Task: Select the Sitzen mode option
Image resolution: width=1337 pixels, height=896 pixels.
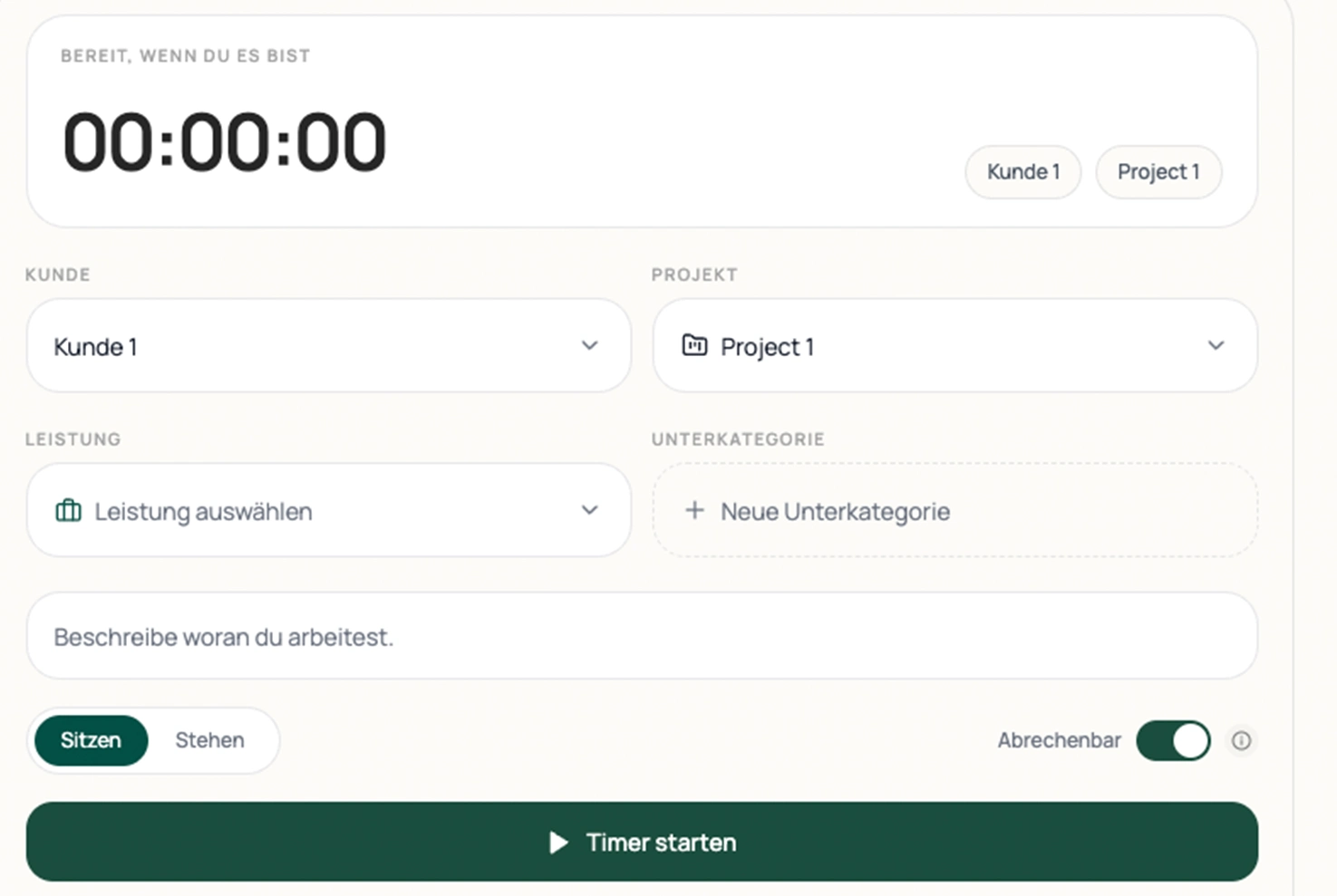Action: 91,740
